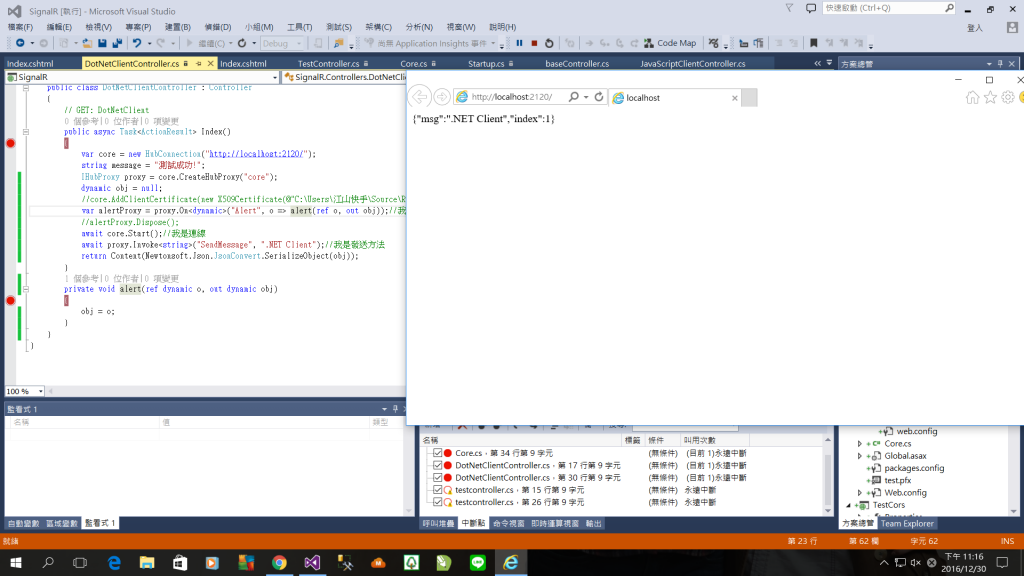Open the browser Favorites star icon

(x=990, y=97)
